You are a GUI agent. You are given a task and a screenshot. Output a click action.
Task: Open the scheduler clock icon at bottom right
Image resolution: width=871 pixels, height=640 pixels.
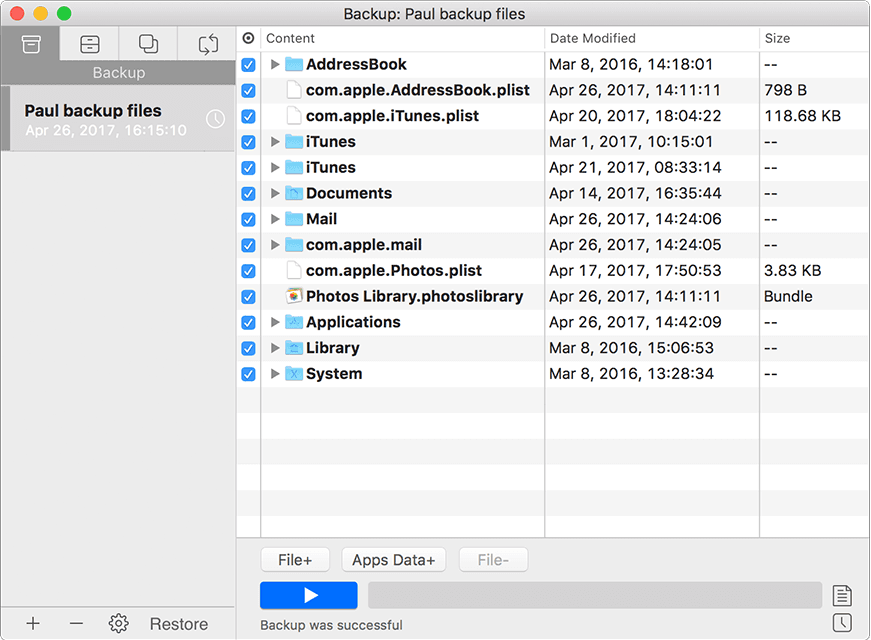click(843, 623)
